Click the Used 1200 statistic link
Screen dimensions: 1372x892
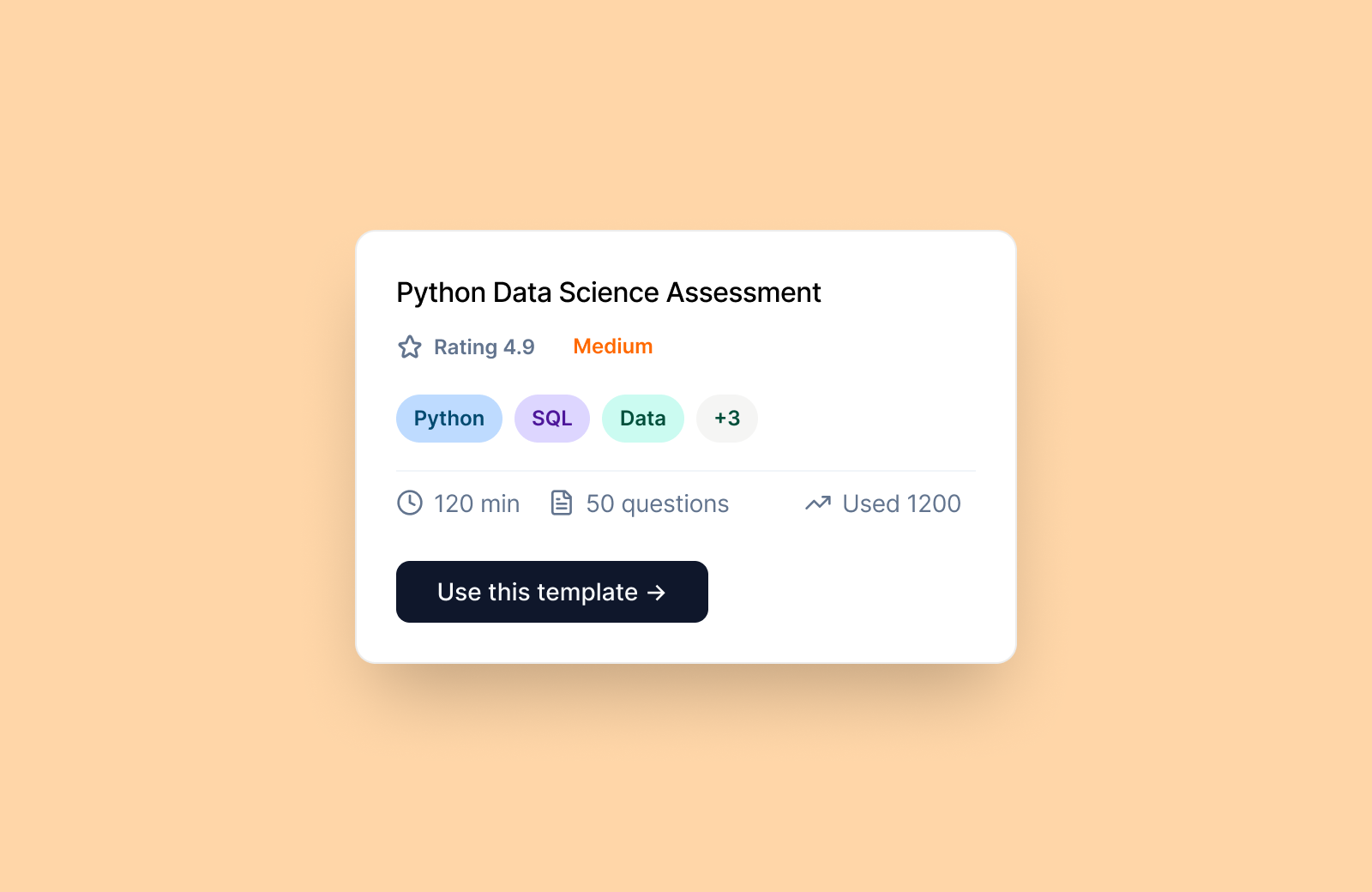(x=900, y=503)
